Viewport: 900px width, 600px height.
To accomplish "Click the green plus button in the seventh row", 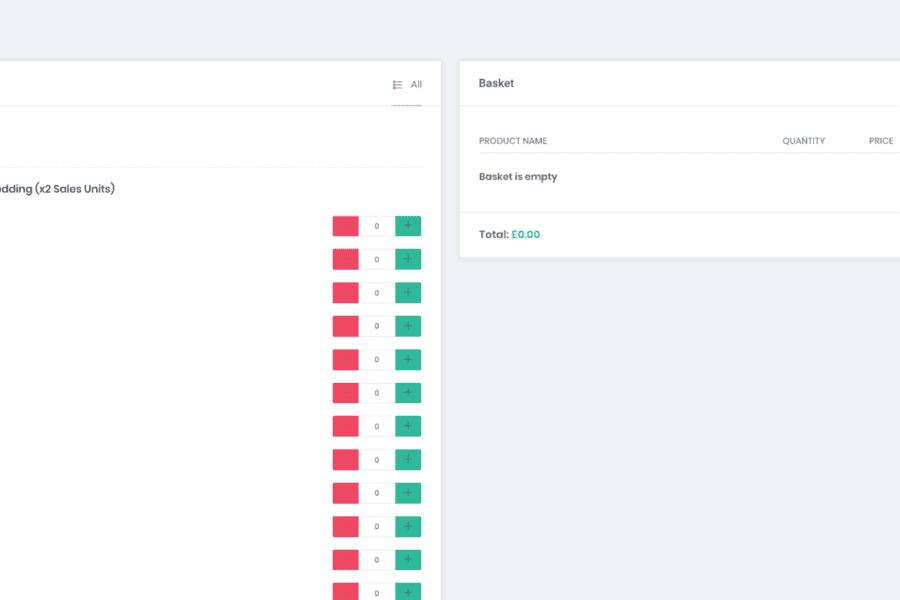I will pos(408,426).
